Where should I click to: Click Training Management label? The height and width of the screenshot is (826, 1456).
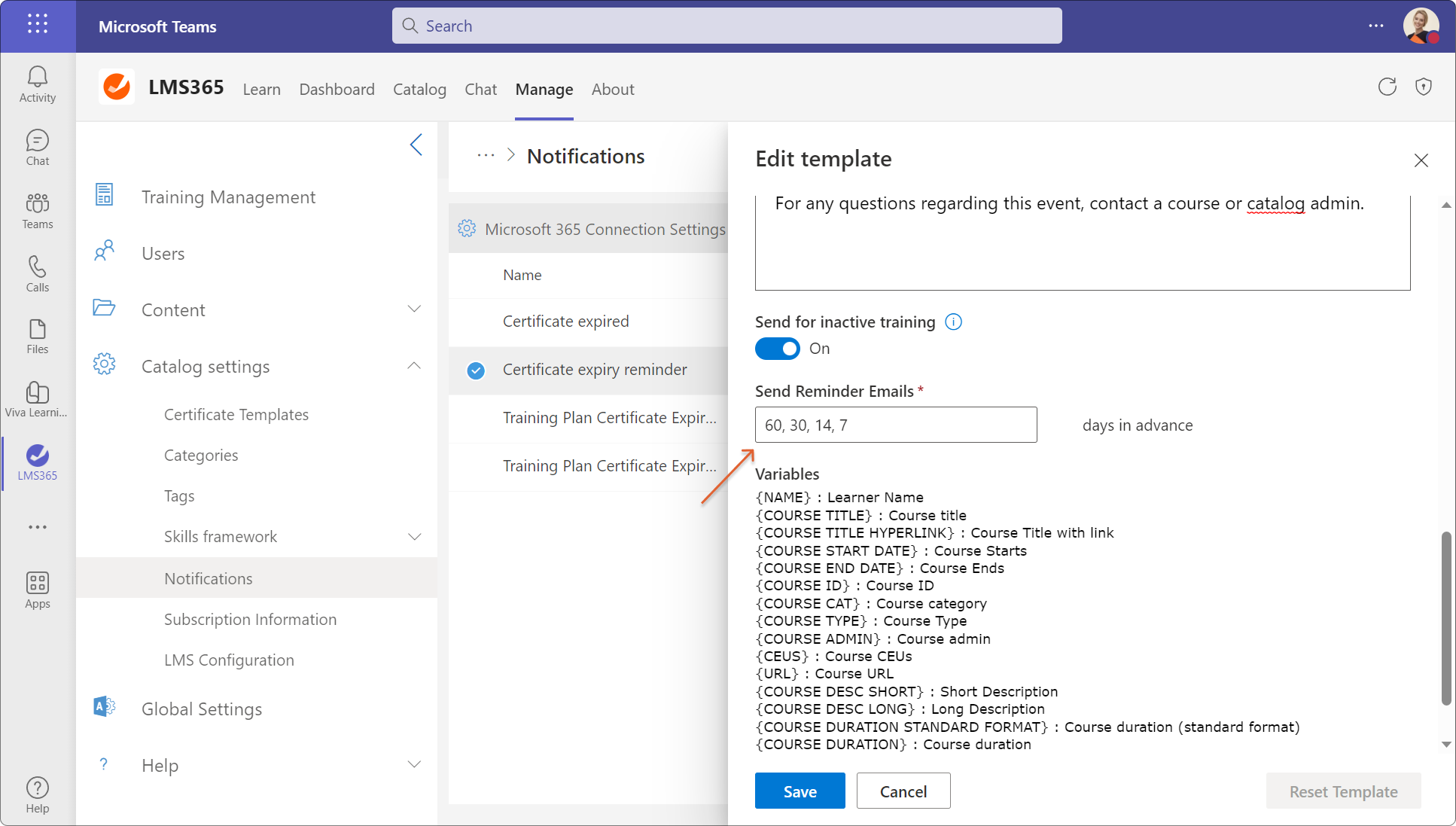228,197
